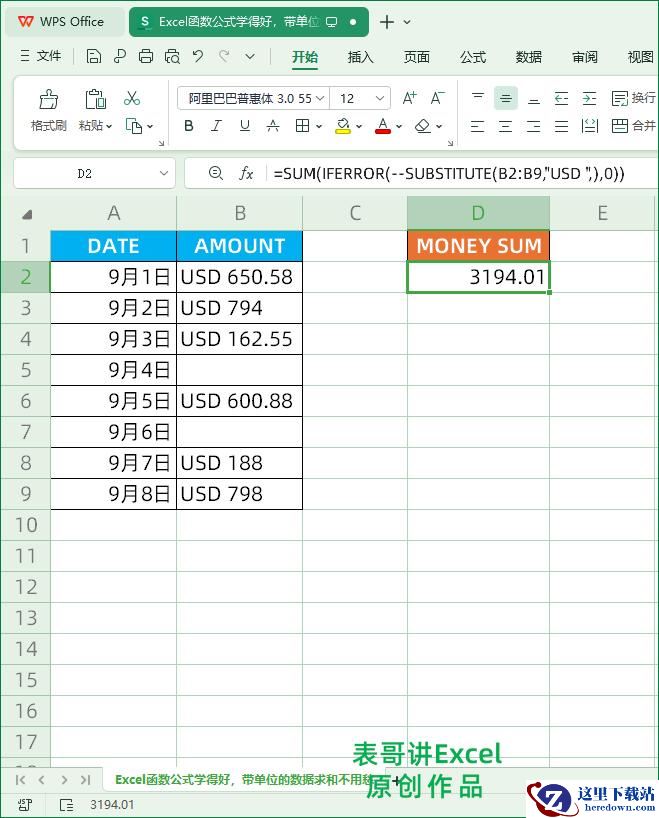Click Increase Indent icon

click(x=589, y=98)
